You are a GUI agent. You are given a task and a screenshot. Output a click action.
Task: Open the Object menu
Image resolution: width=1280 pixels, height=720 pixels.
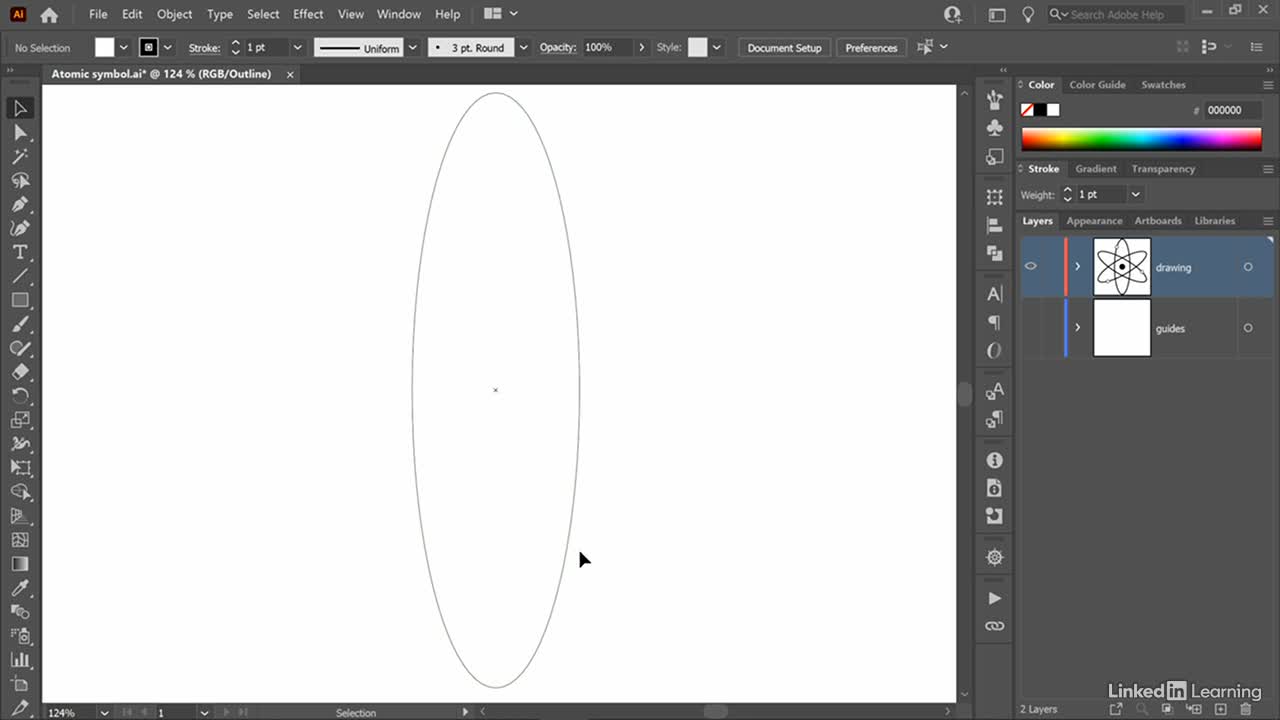(x=175, y=14)
